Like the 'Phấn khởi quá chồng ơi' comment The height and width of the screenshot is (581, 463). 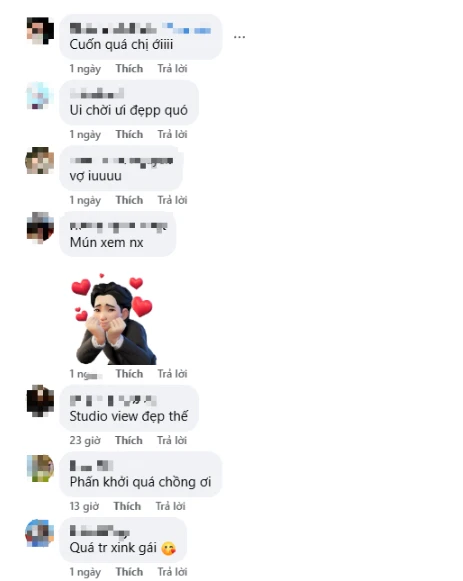coord(127,506)
